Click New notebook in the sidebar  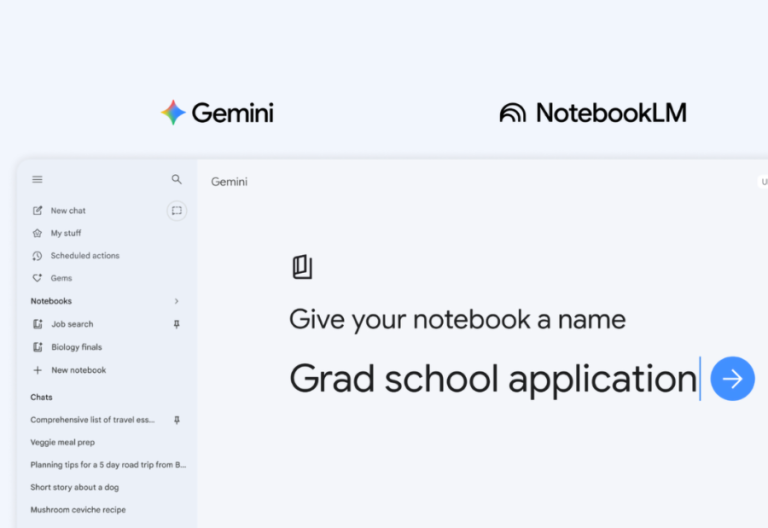click(78, 370)
